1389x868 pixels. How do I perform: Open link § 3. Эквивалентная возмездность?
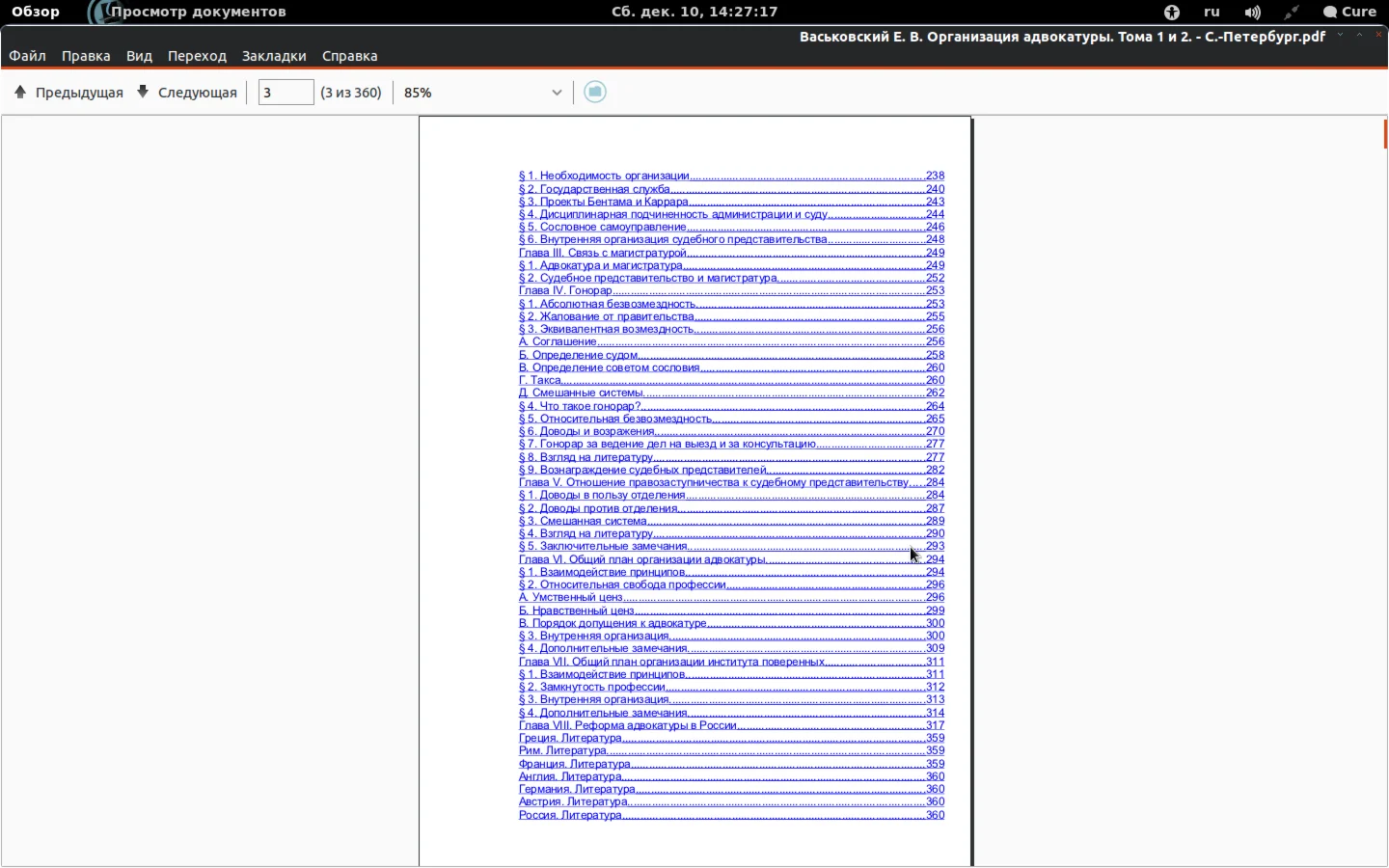(x=607, y=329)
